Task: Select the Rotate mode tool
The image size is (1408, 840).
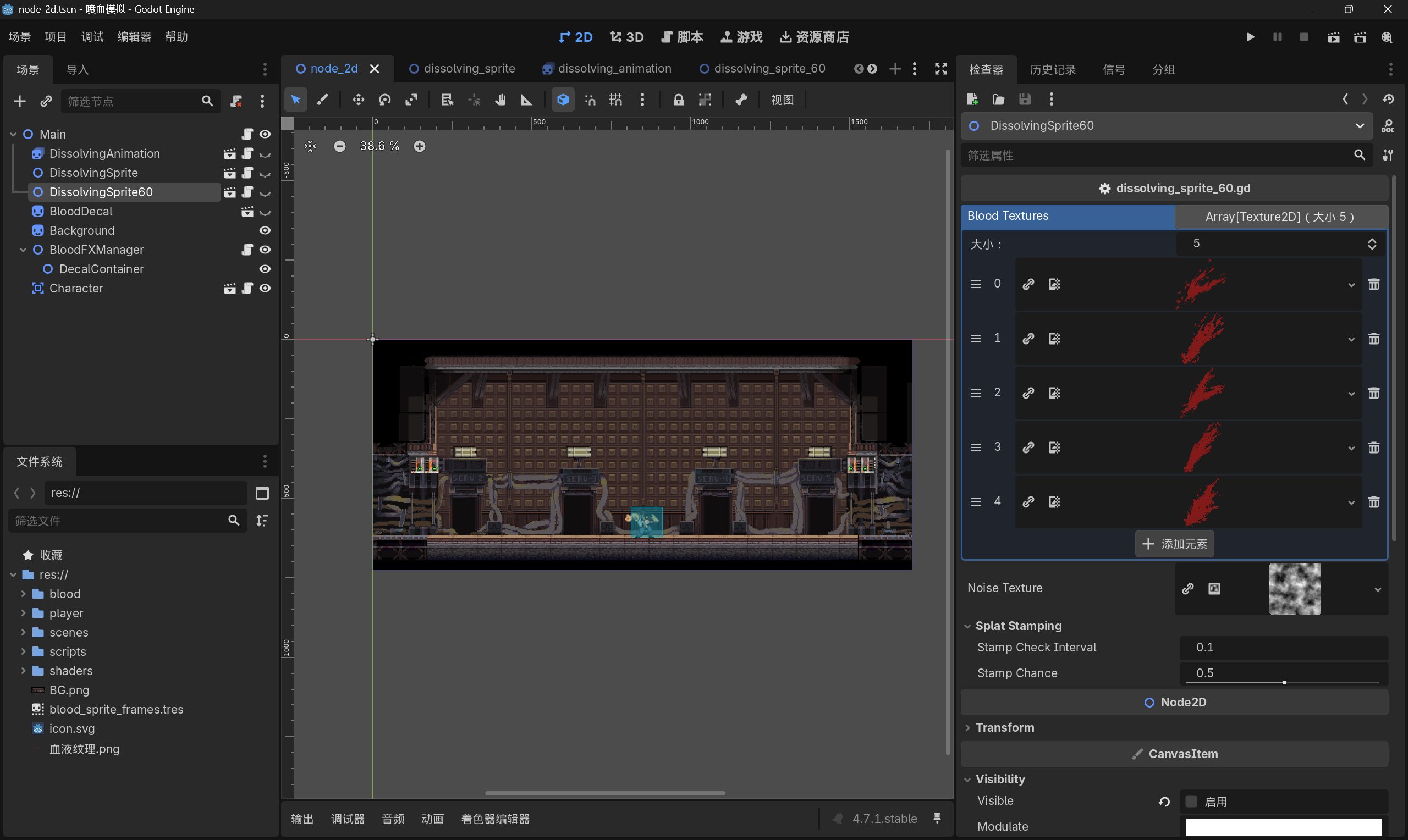Action: 385,100
